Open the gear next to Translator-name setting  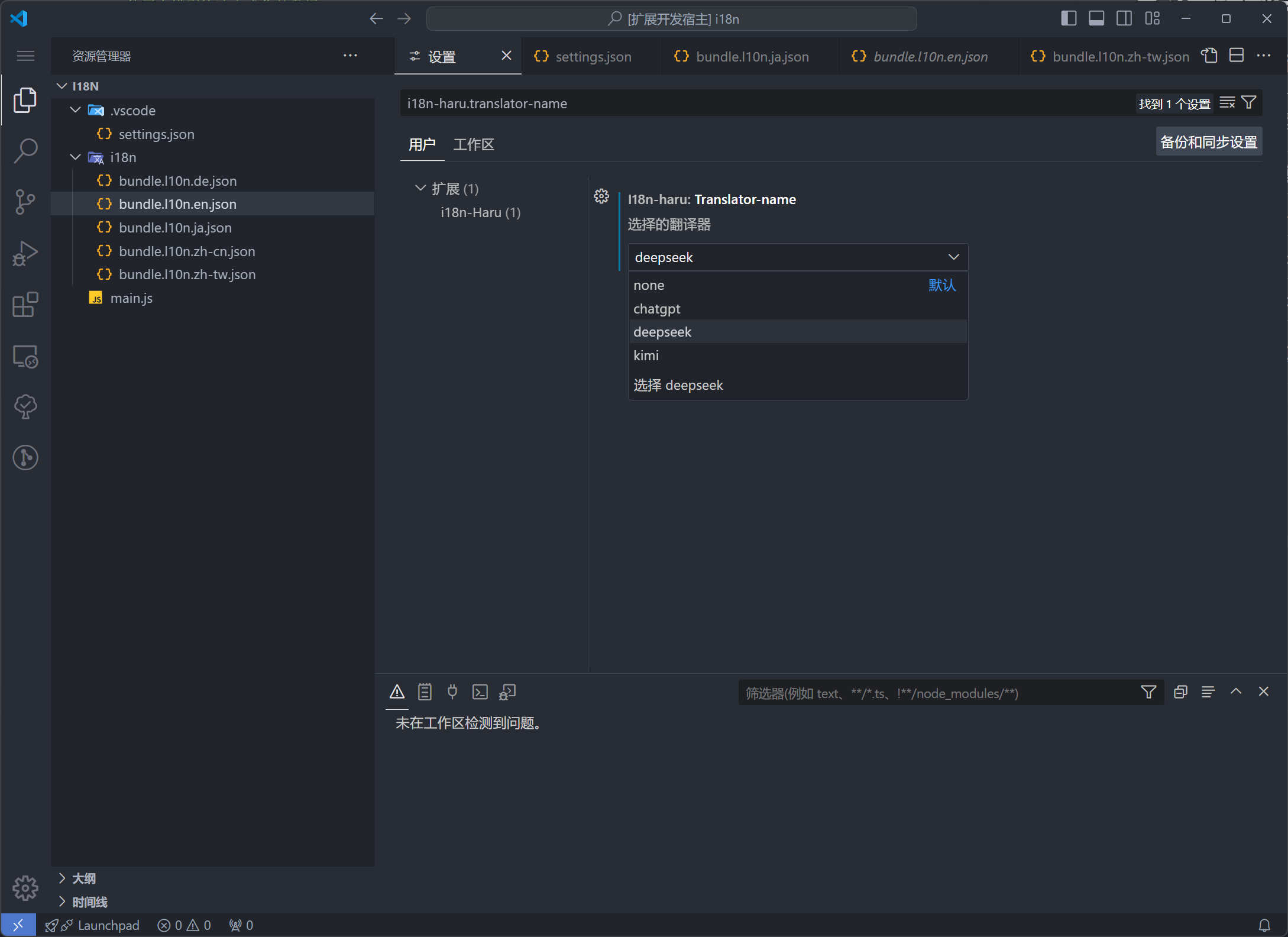click(x=601, y=196)
